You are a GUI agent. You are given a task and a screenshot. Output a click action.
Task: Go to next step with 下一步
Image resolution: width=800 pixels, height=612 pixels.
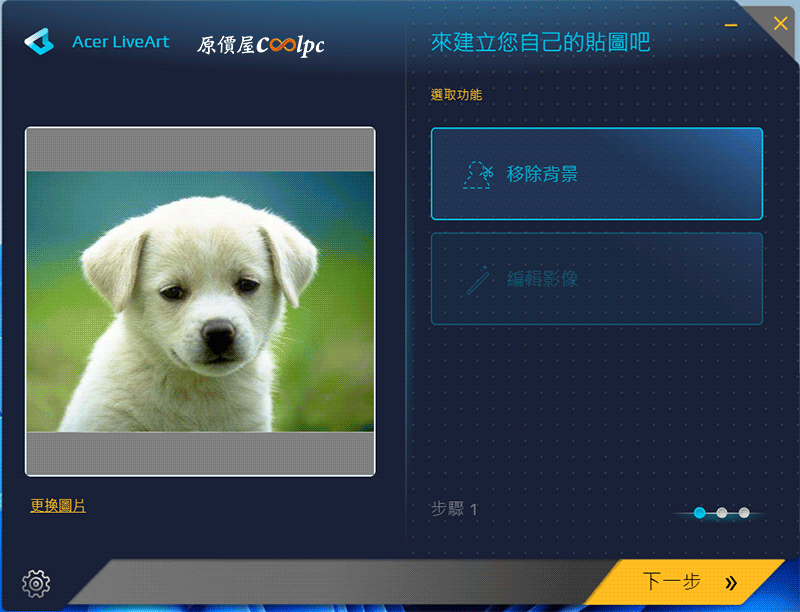coord(684,582)
